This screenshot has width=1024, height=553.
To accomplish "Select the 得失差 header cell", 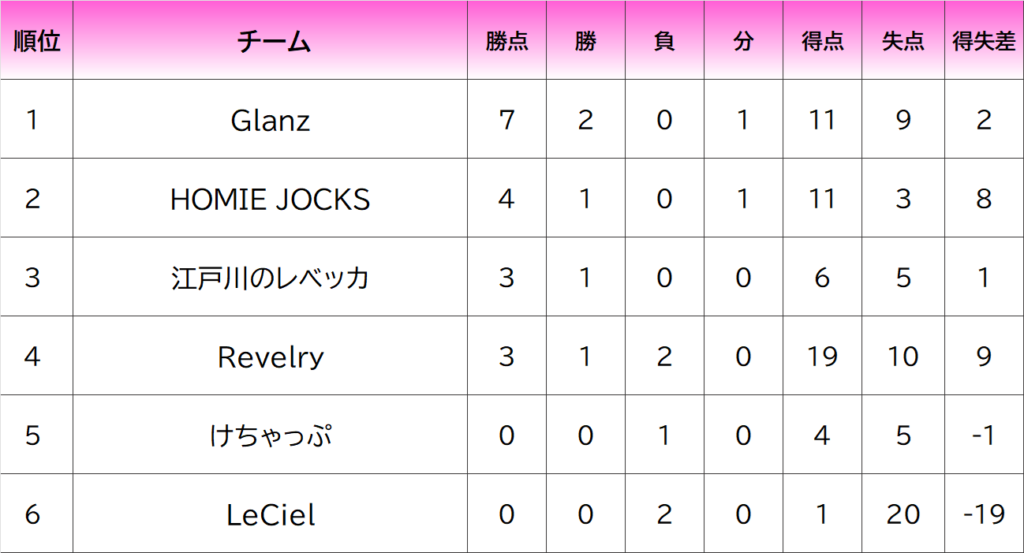I will click(x=984, y=40).
